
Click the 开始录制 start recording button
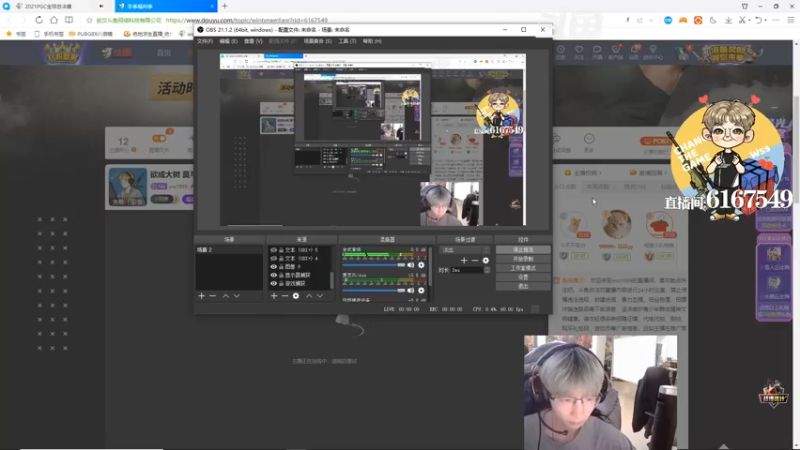pos(523,259)
